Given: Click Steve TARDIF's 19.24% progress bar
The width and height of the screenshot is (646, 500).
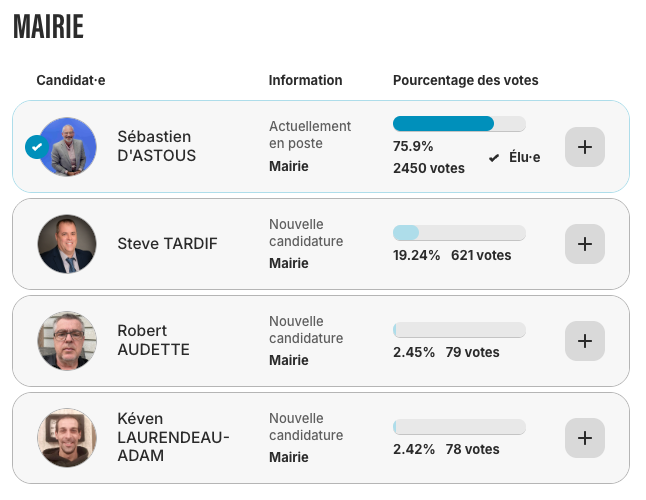Looking at the screenshot, I should 459,233.
